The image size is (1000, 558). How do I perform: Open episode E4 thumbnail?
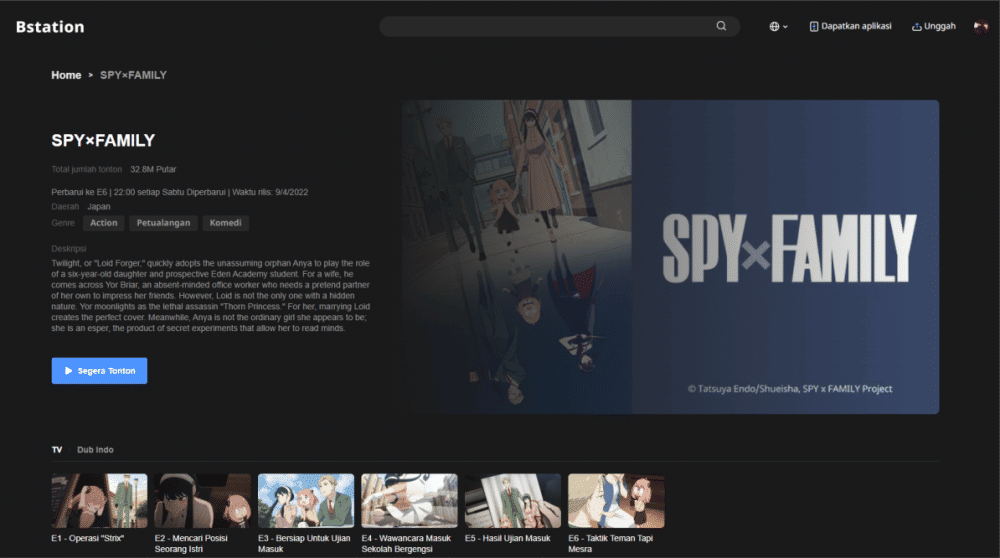tap(409, 501)
